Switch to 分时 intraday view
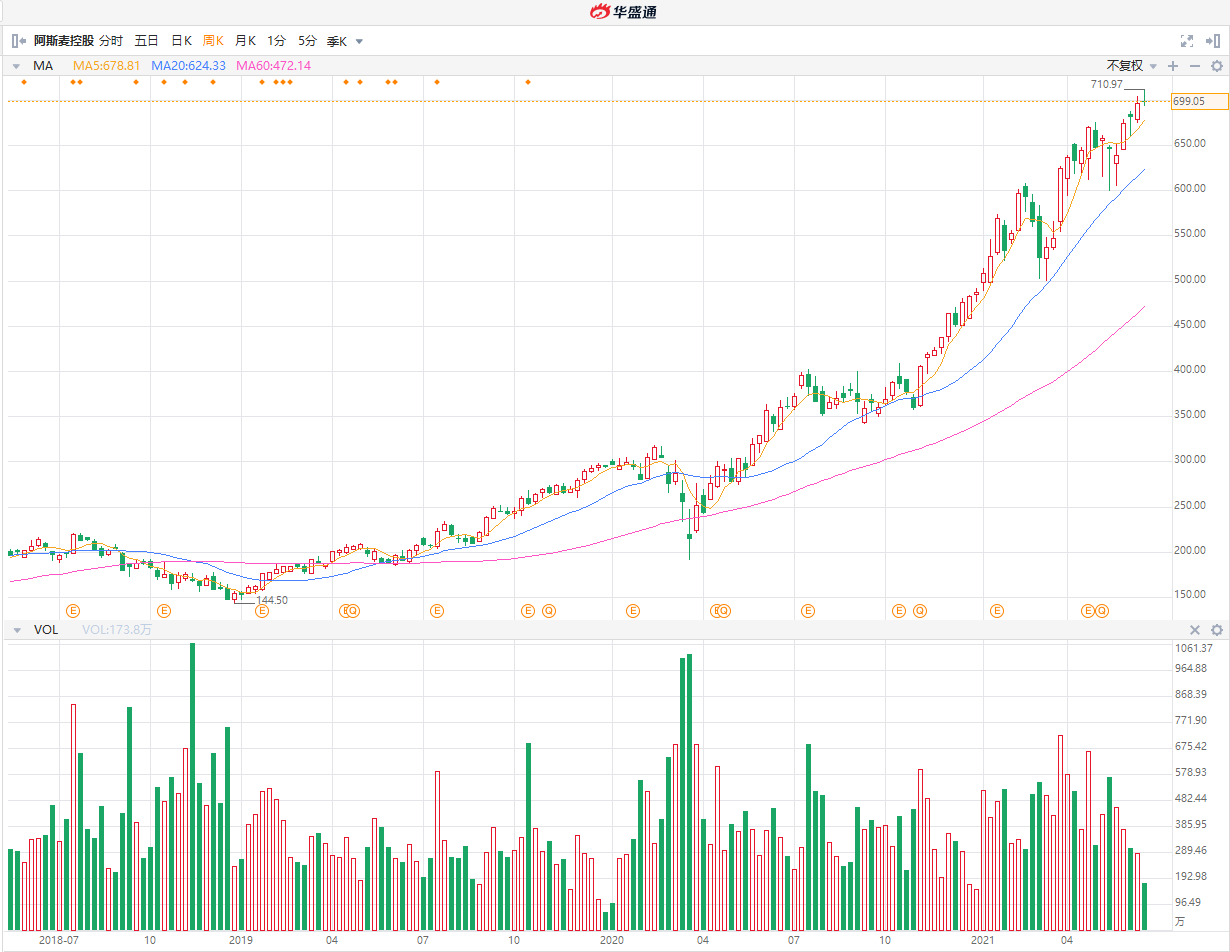The image size is (1230, 952). [111, 41]
